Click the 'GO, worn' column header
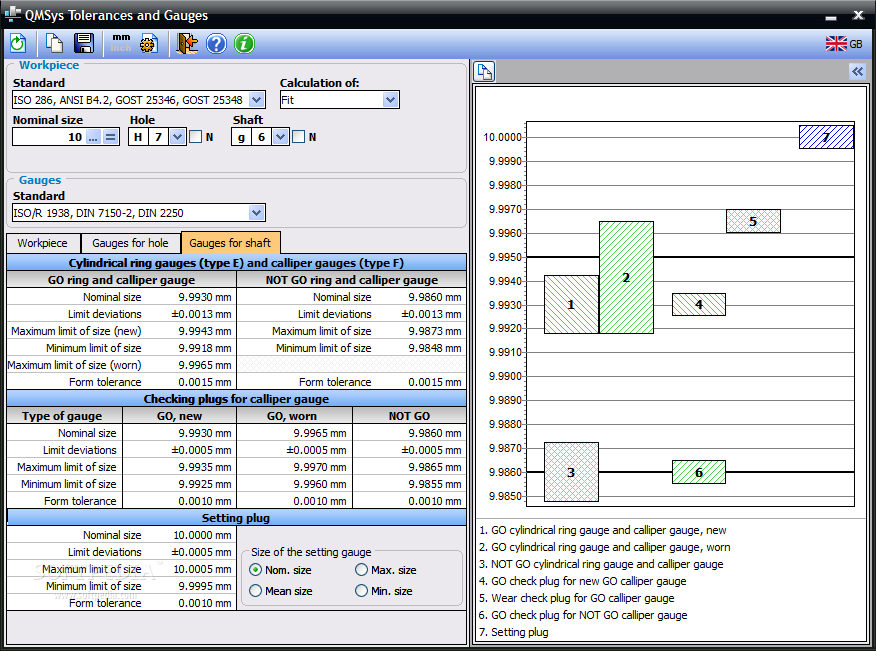 pos(292,416)
